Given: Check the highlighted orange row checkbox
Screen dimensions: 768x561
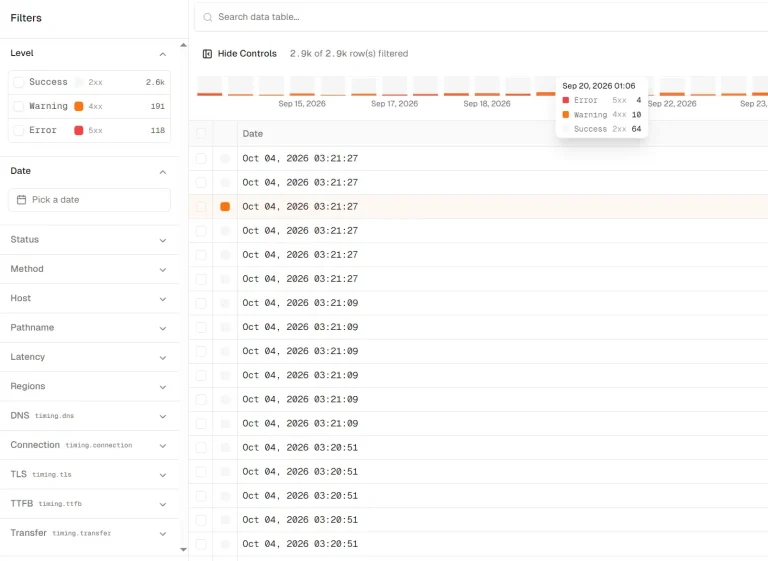Looking at the screenshot, I should tap(201, 207).
